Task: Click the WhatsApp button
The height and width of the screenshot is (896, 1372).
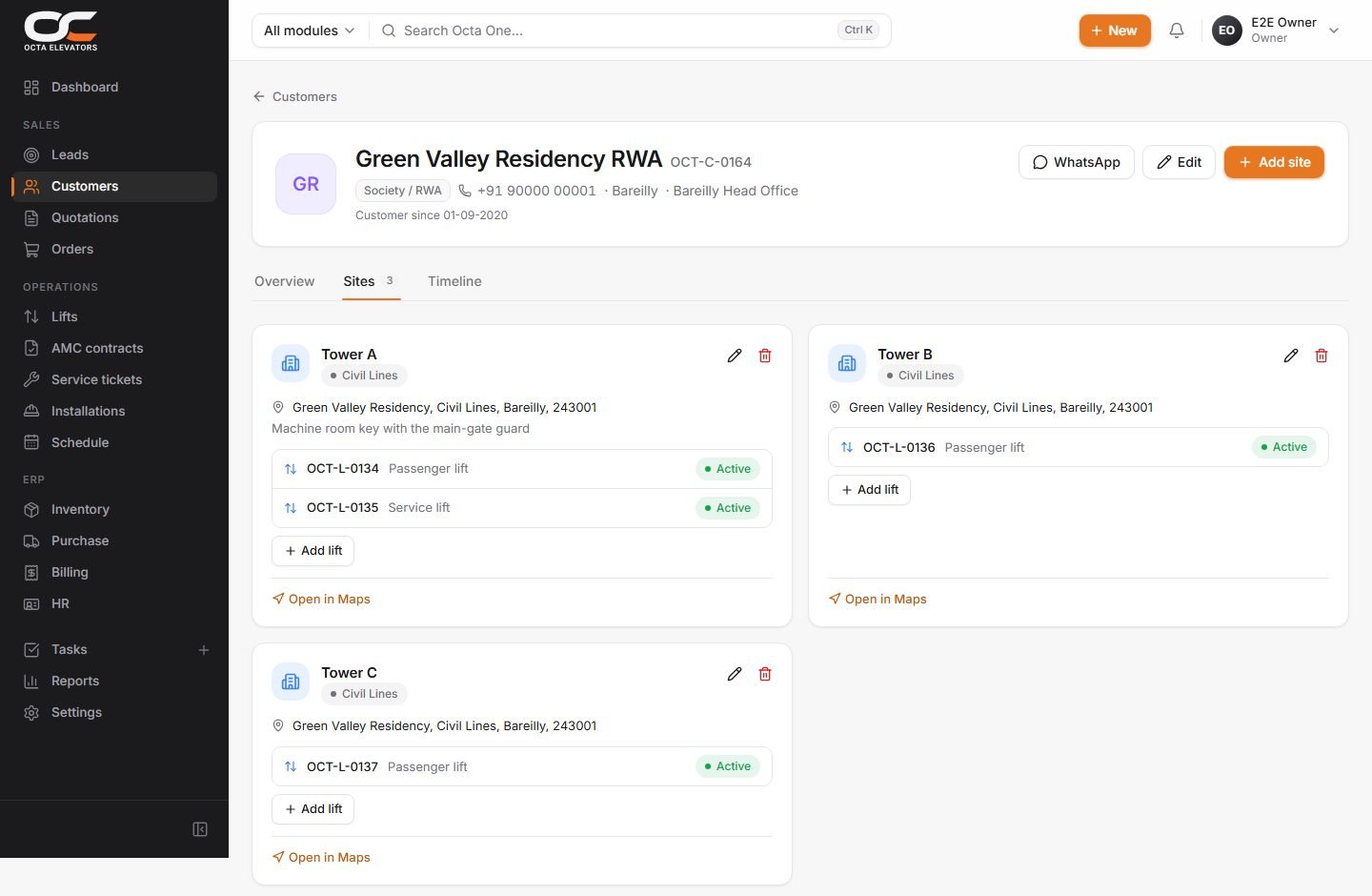Action: 1077,162
